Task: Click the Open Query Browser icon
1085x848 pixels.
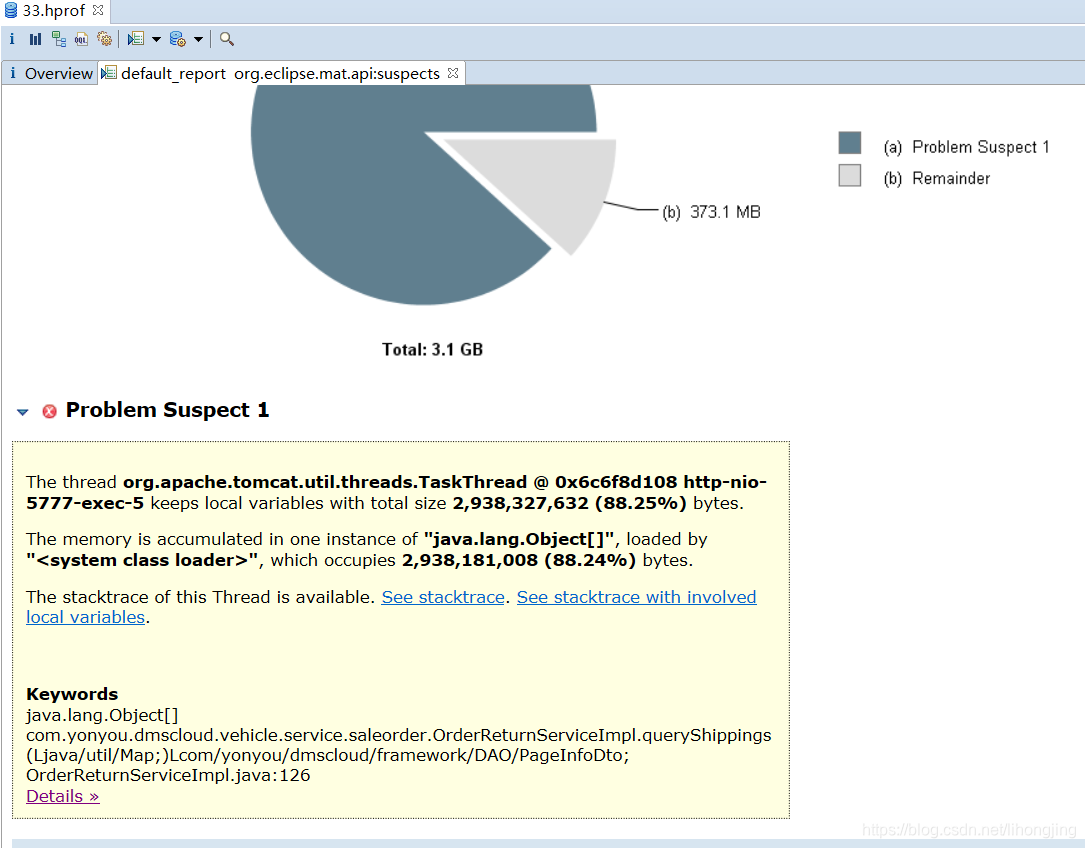Action: tap(178, 39)
